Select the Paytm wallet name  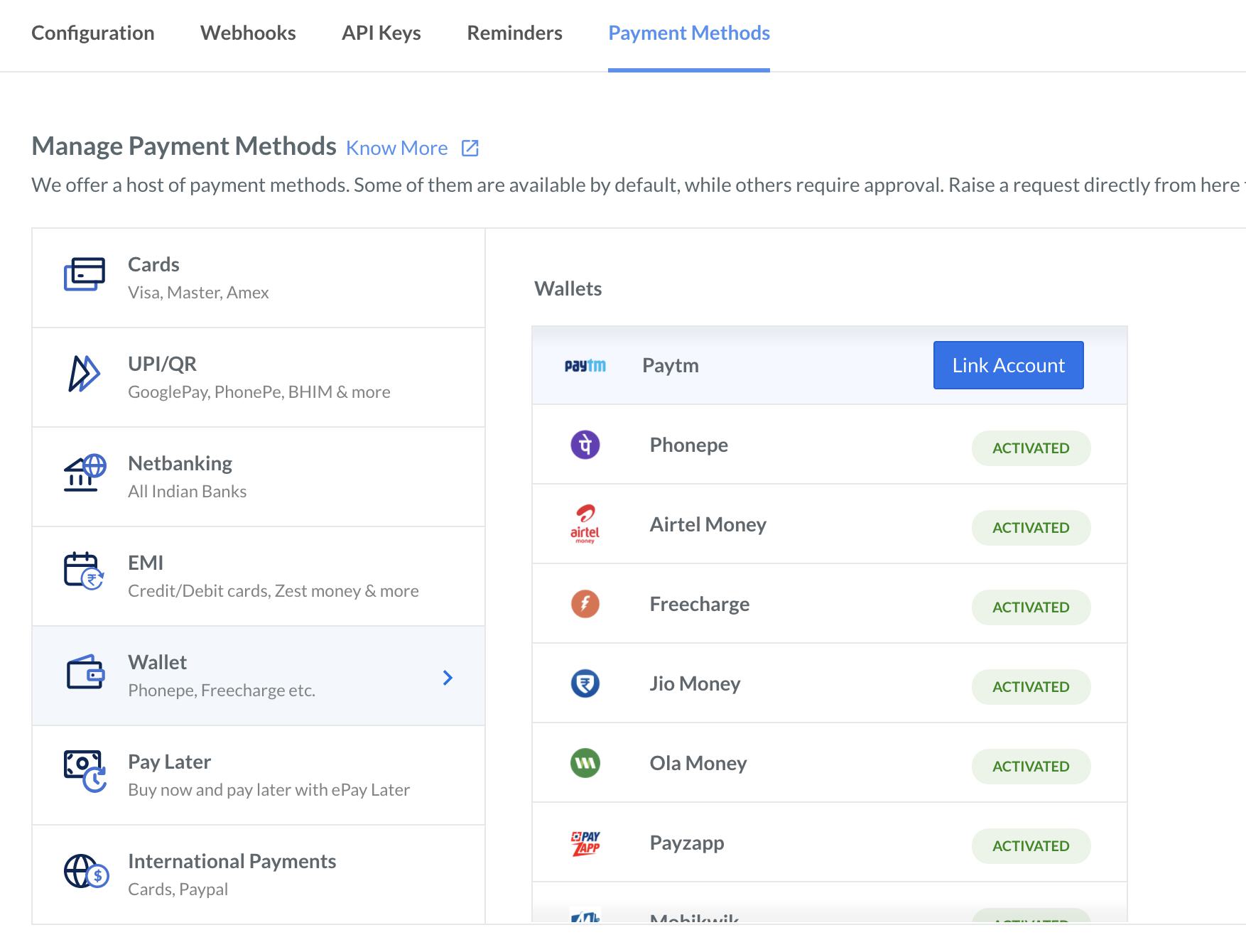pos(671,365)
